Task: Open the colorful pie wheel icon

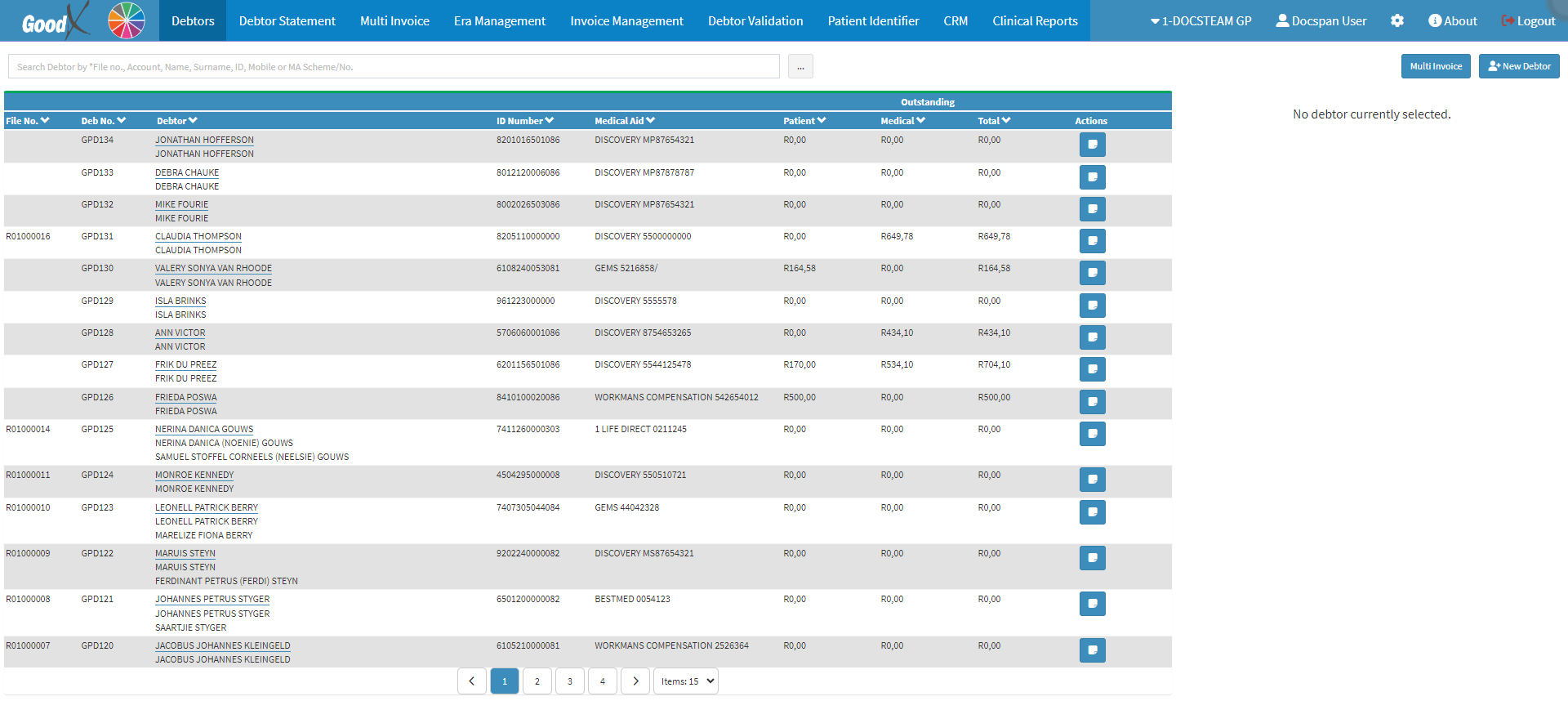Action: tap(127, 20)
